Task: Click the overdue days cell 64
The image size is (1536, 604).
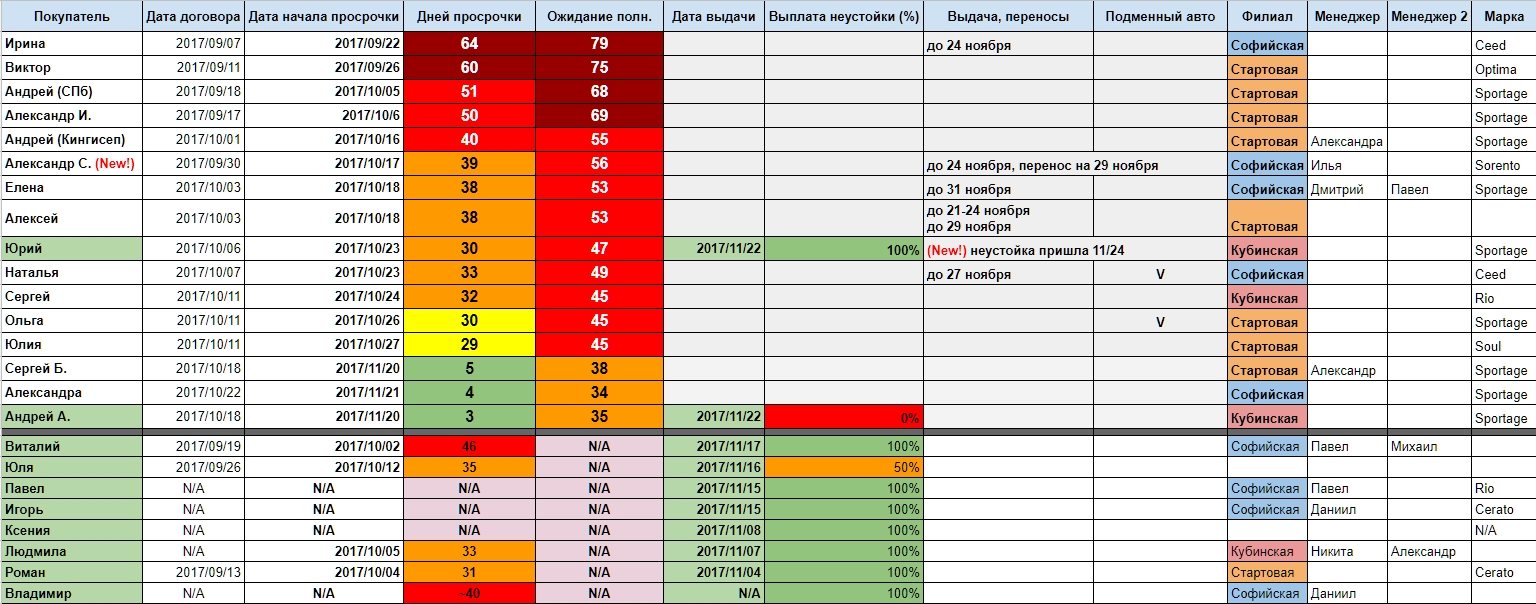Action: click(x=469, y=44)
